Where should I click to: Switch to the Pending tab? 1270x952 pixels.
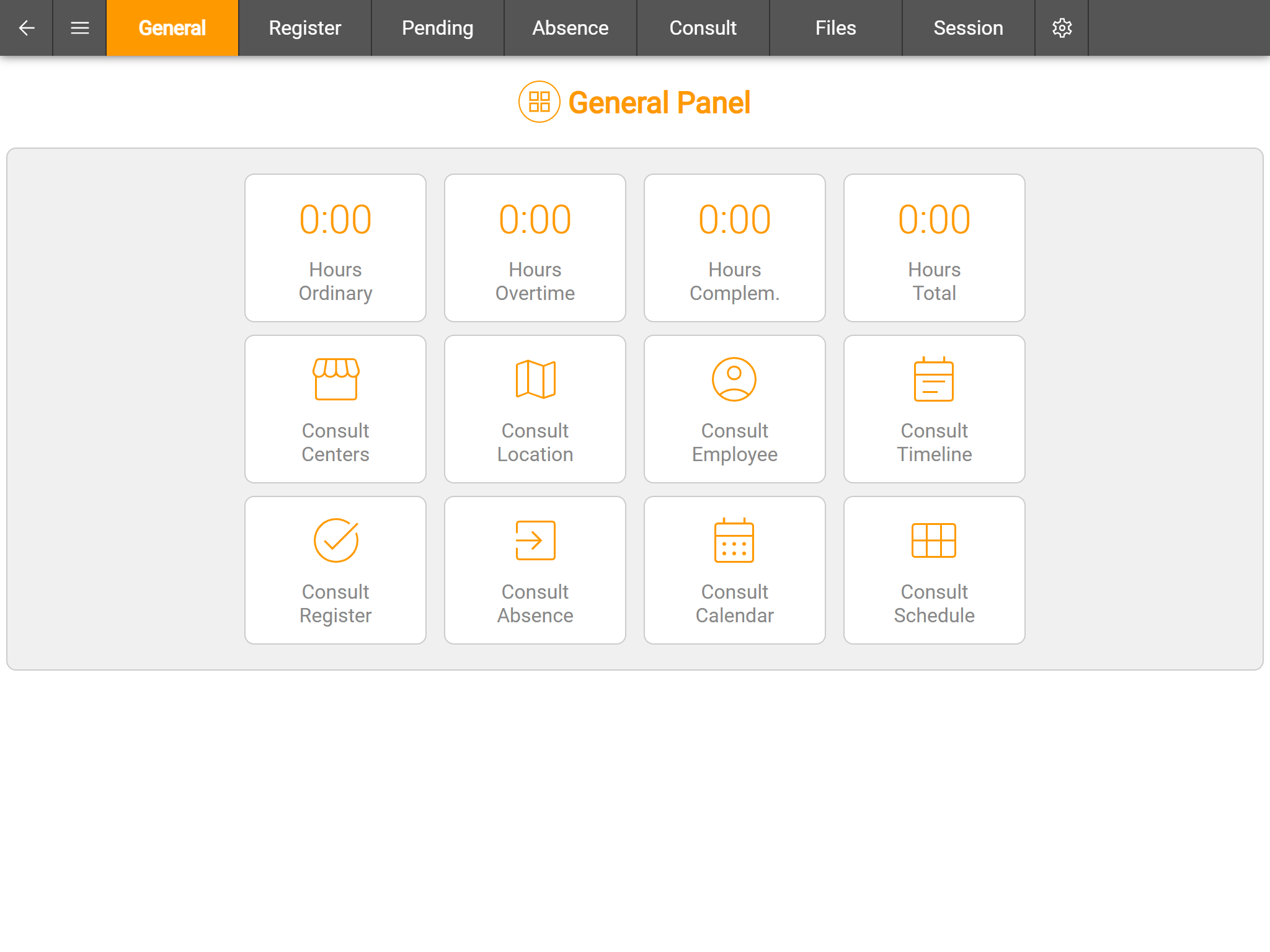(x=438, y=28)
